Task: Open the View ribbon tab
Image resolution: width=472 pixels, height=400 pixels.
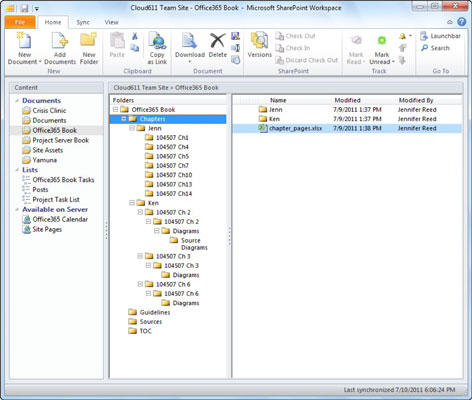Action: 111,22
